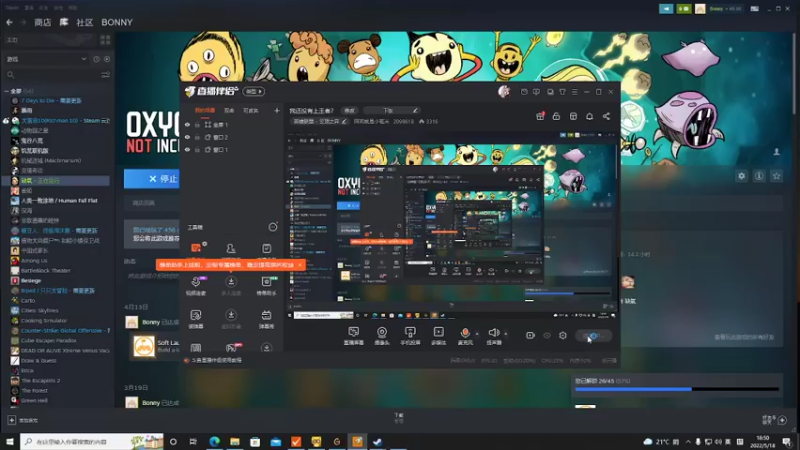Image resolution: width=800 pixels, height=450 pixels.
Task: Open 视频连麦 tool in toolbox
Action: [x=196, y=286]
